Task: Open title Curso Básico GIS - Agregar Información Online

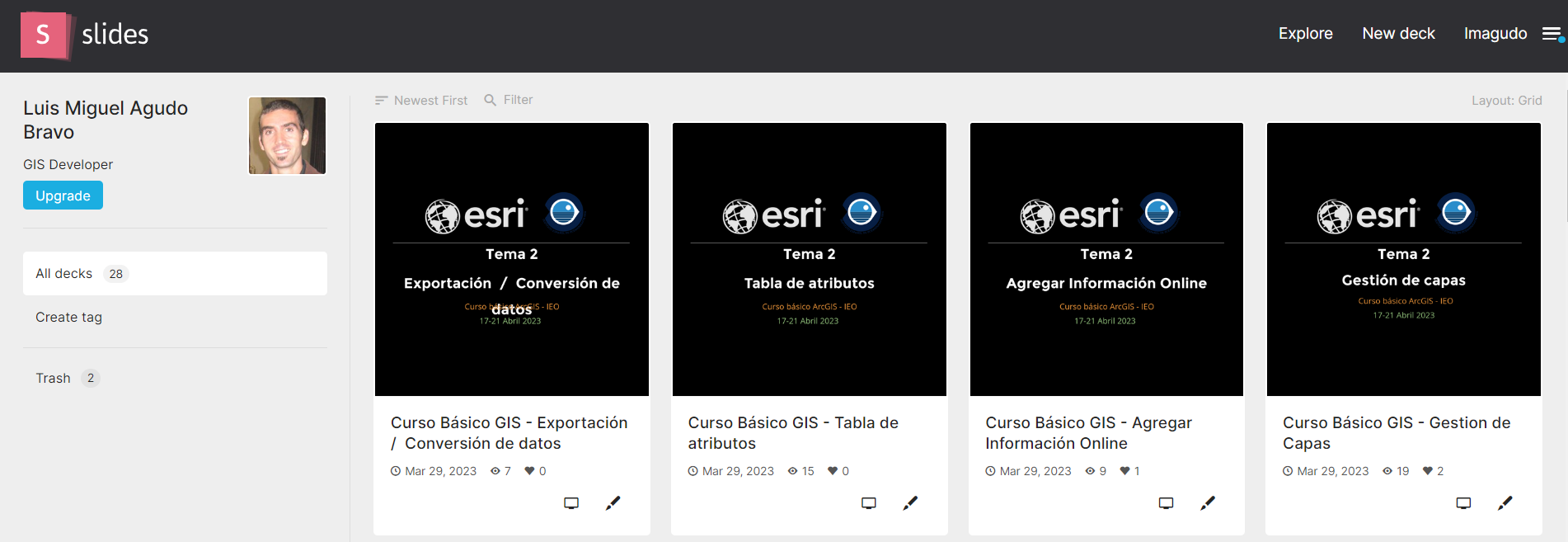Action: [1088, 433]
